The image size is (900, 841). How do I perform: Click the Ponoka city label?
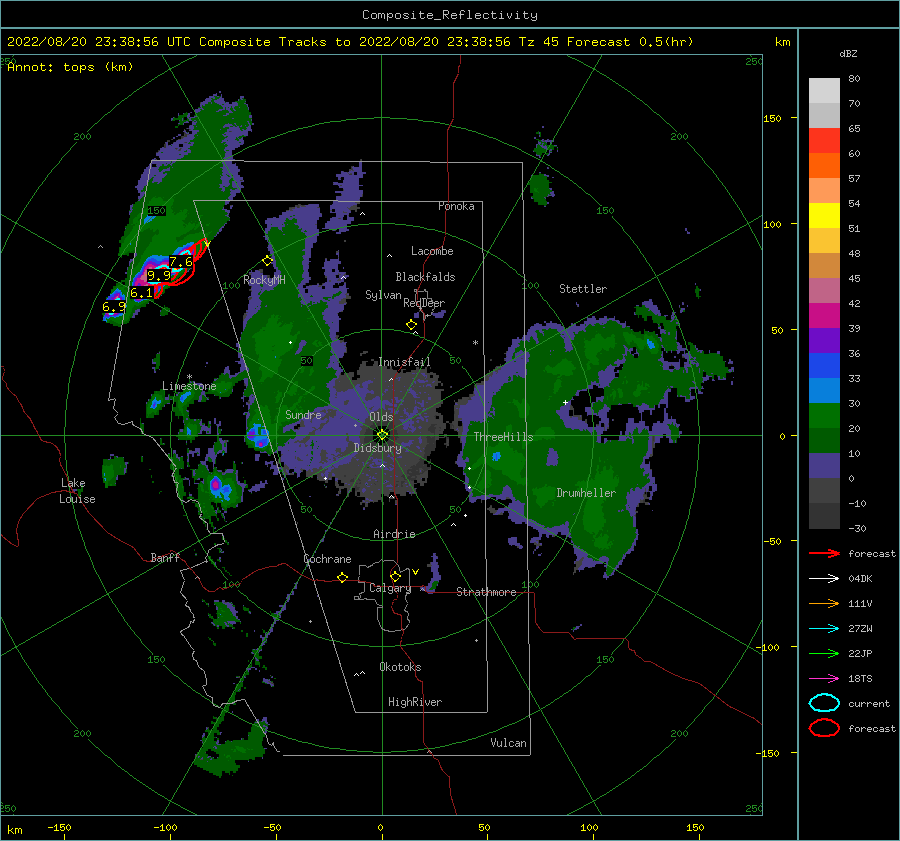[x=456, y=206]
